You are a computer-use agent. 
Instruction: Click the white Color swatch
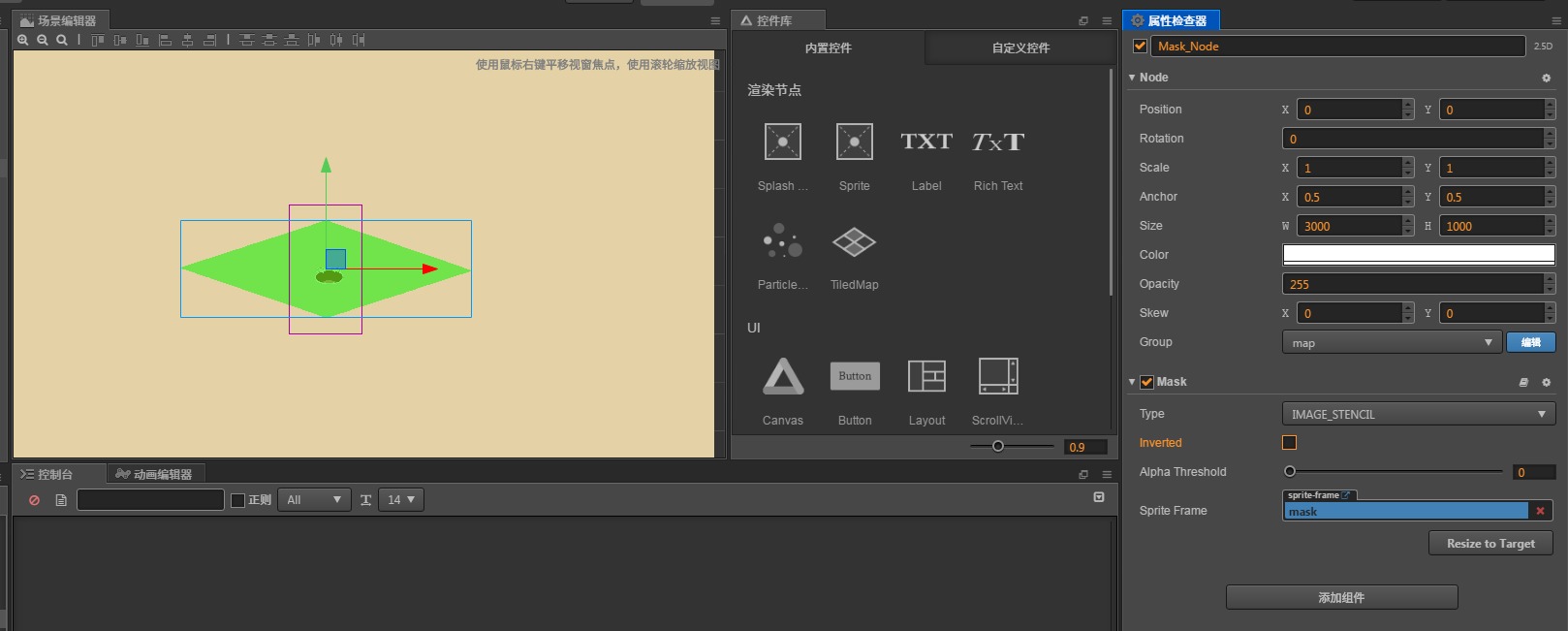pos(1419,255)
